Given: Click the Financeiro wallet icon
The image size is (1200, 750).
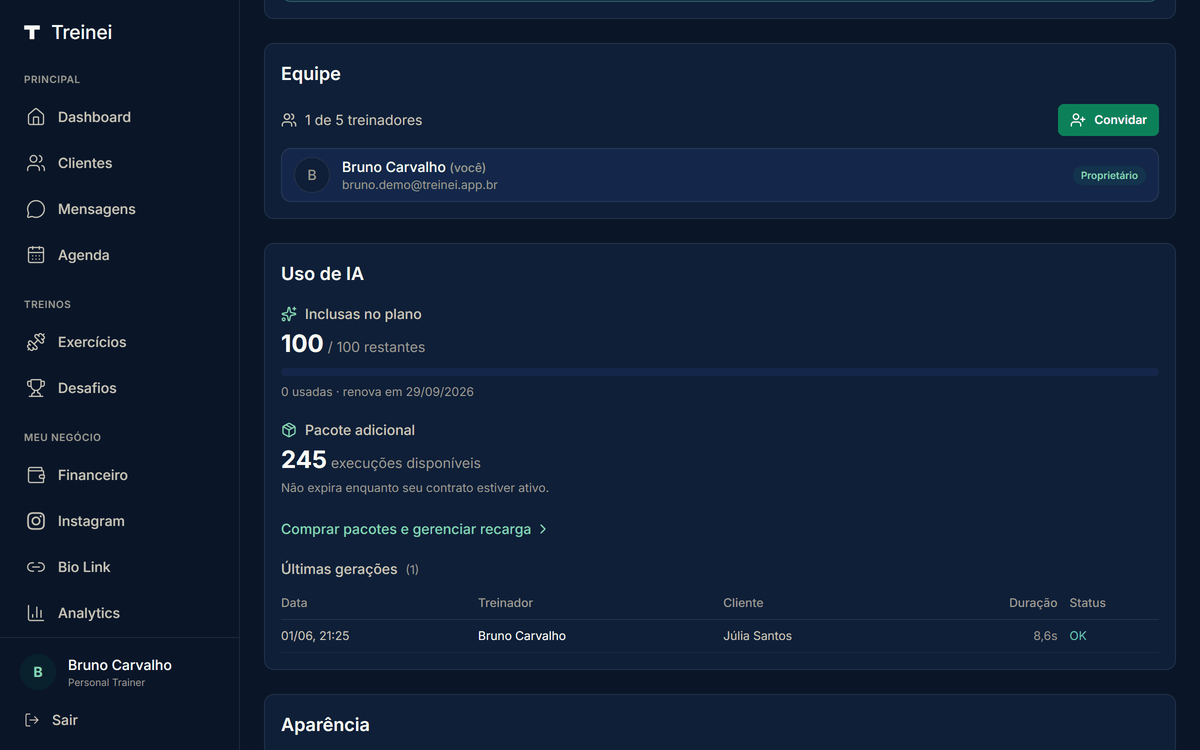Looking at the screenshot, I should click(x=36, y=475).
